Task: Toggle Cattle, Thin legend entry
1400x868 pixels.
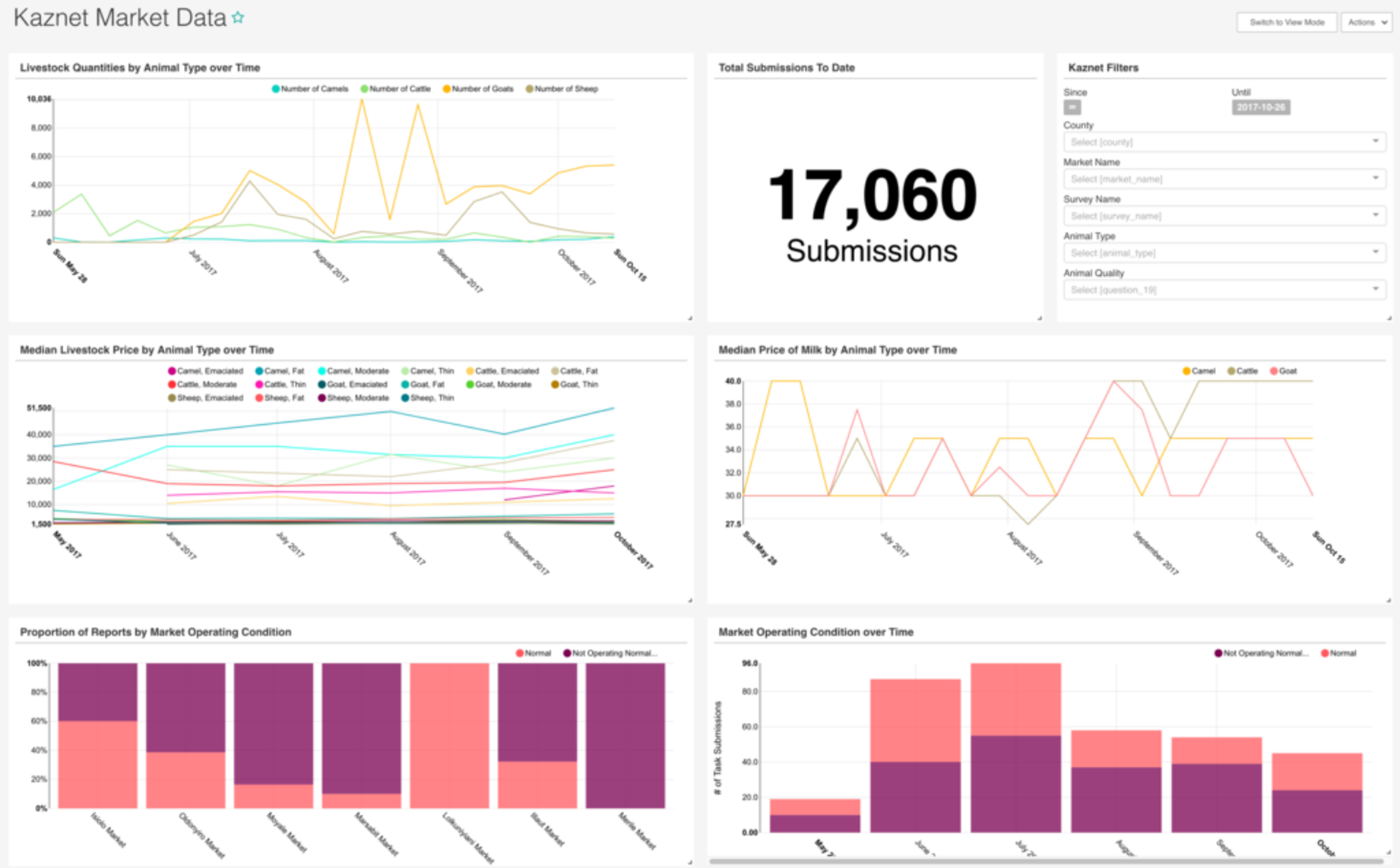Action: pos(280,385)
